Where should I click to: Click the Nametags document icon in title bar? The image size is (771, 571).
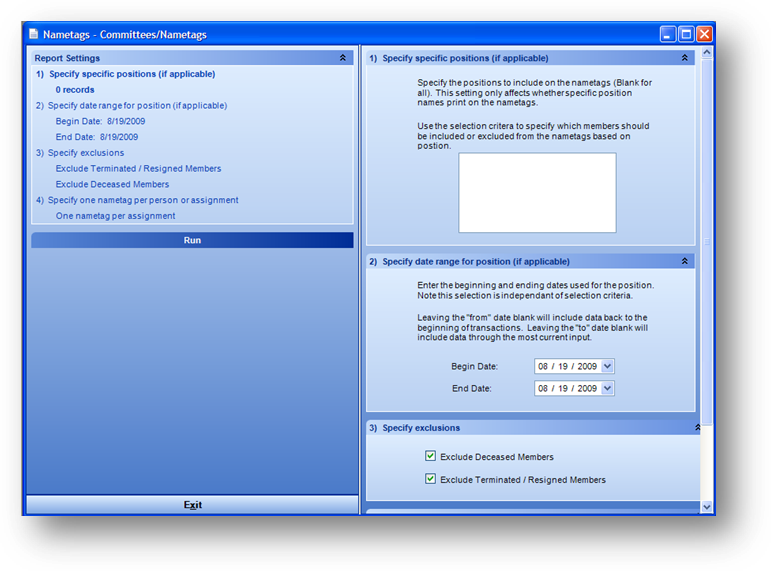[33, 34]
